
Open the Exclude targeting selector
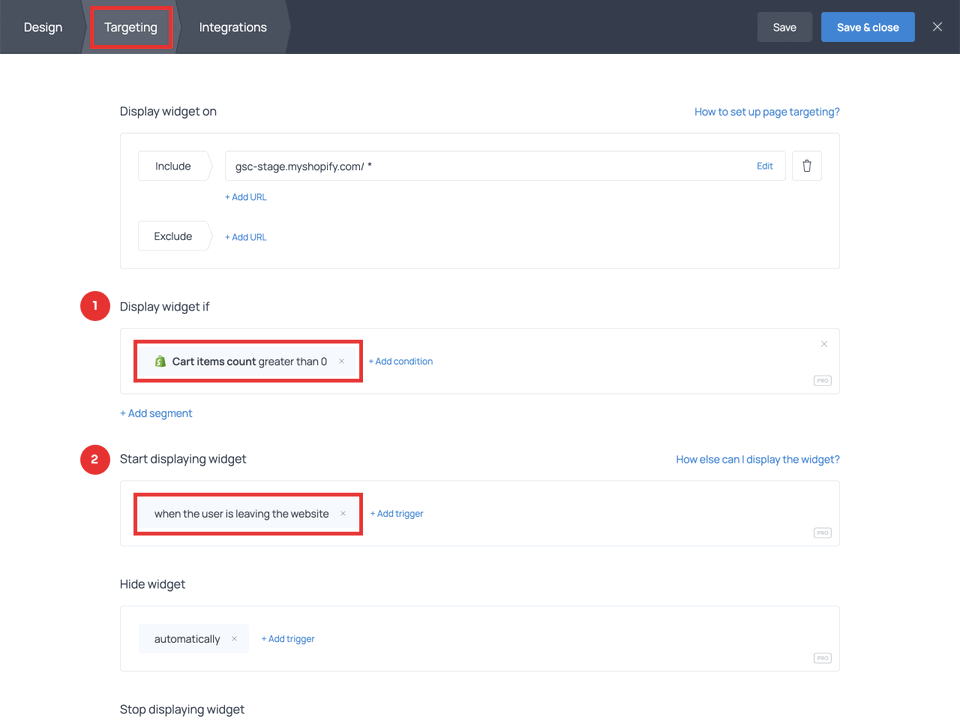(x=174, y=236)
